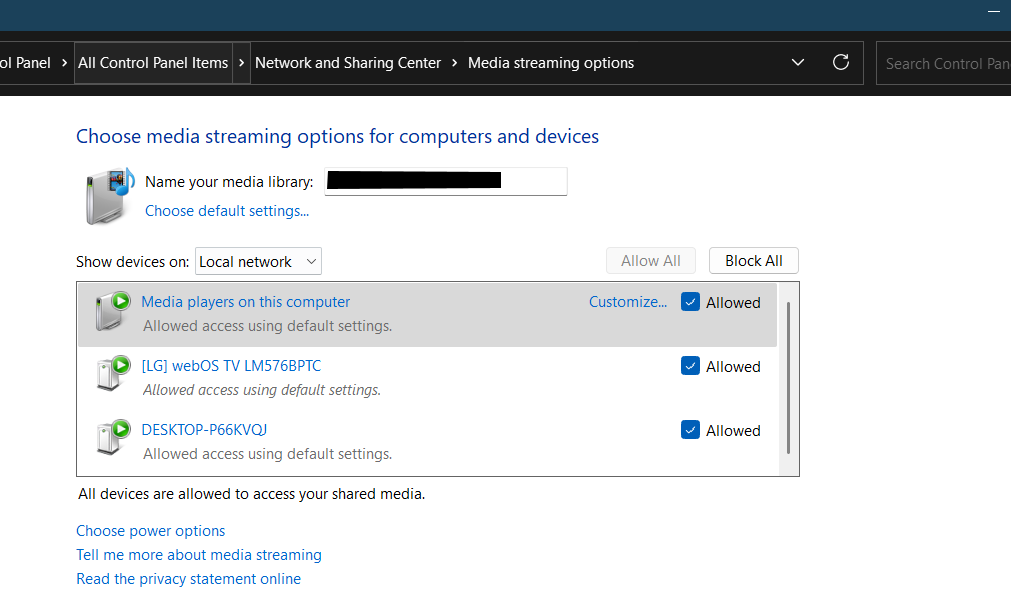Expand chevron after Network and Sharing Center

[x=455, y=63]
